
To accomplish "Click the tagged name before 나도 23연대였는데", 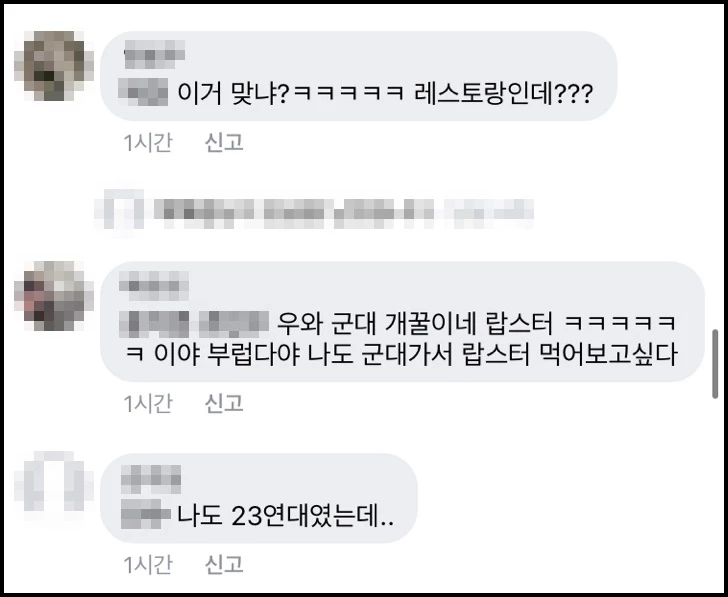I will (x=146, y=514).
